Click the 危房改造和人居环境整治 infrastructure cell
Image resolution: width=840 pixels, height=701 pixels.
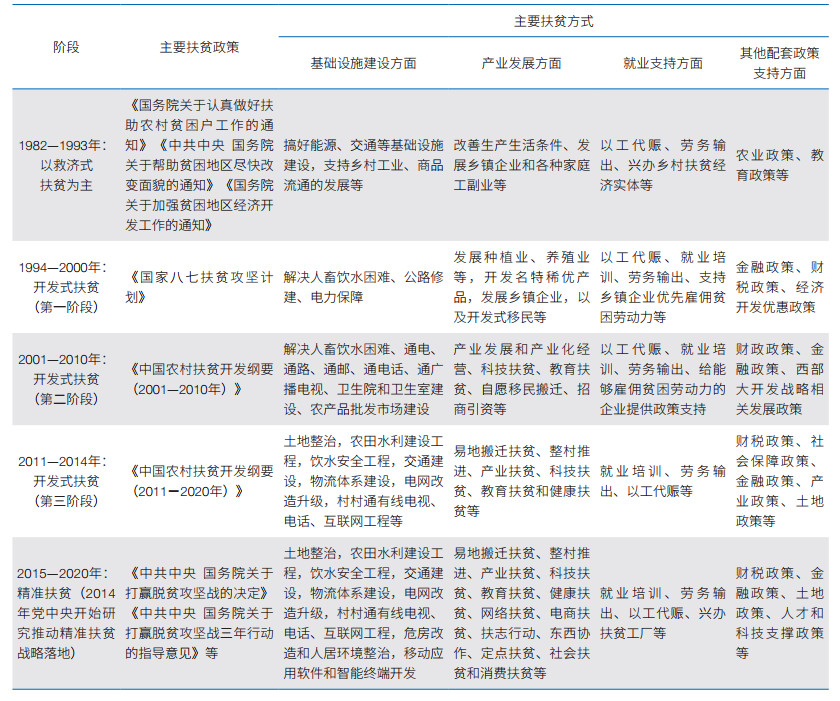click(x=363, y=613)
